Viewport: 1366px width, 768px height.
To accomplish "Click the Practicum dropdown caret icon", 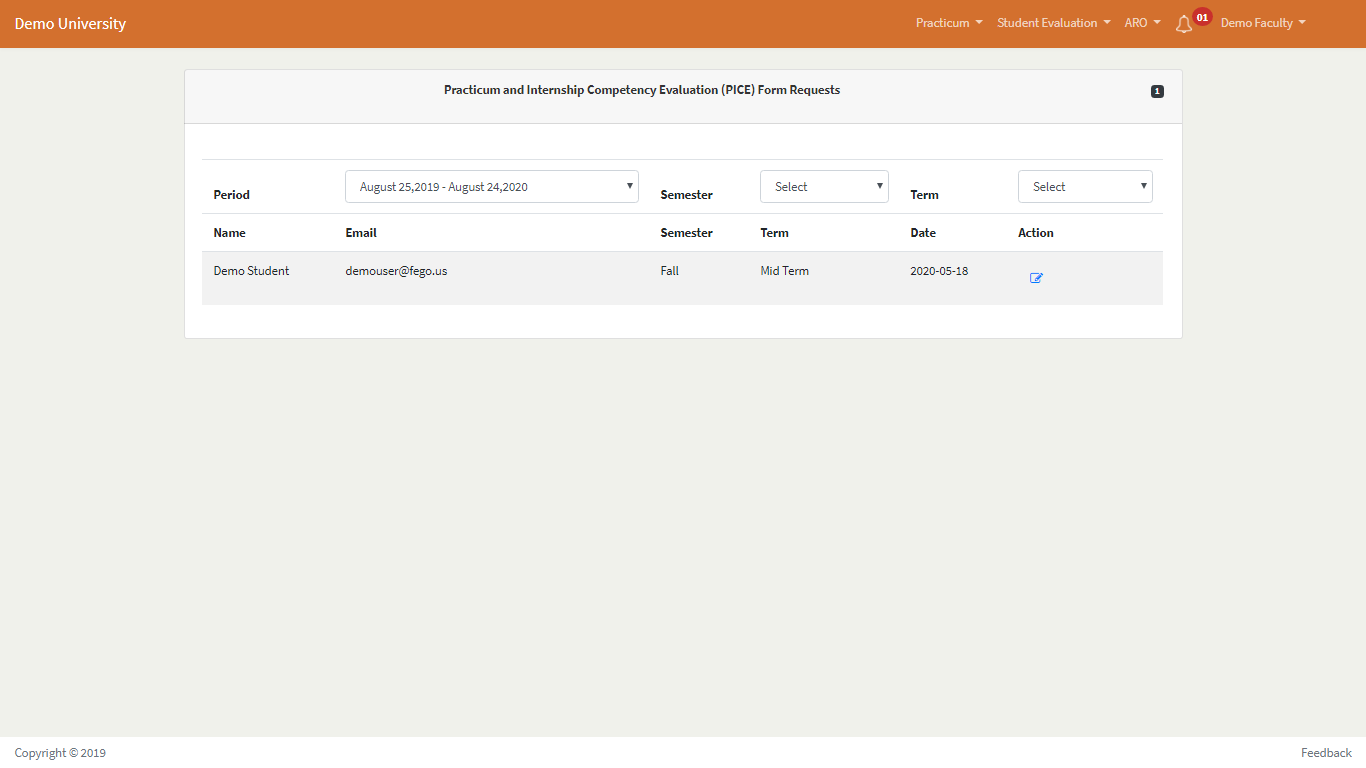I will (x=978, y=22).
